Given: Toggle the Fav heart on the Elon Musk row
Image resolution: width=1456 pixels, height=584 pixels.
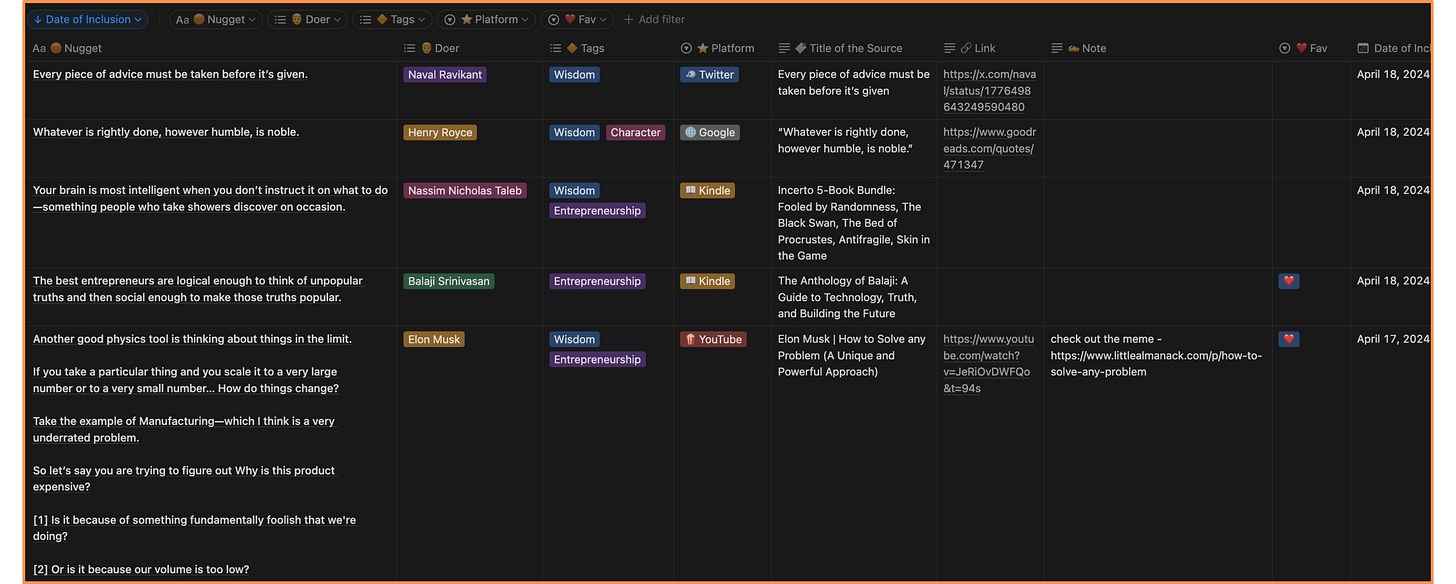Looking at the screenshot, I should (x=1288, y=339).
